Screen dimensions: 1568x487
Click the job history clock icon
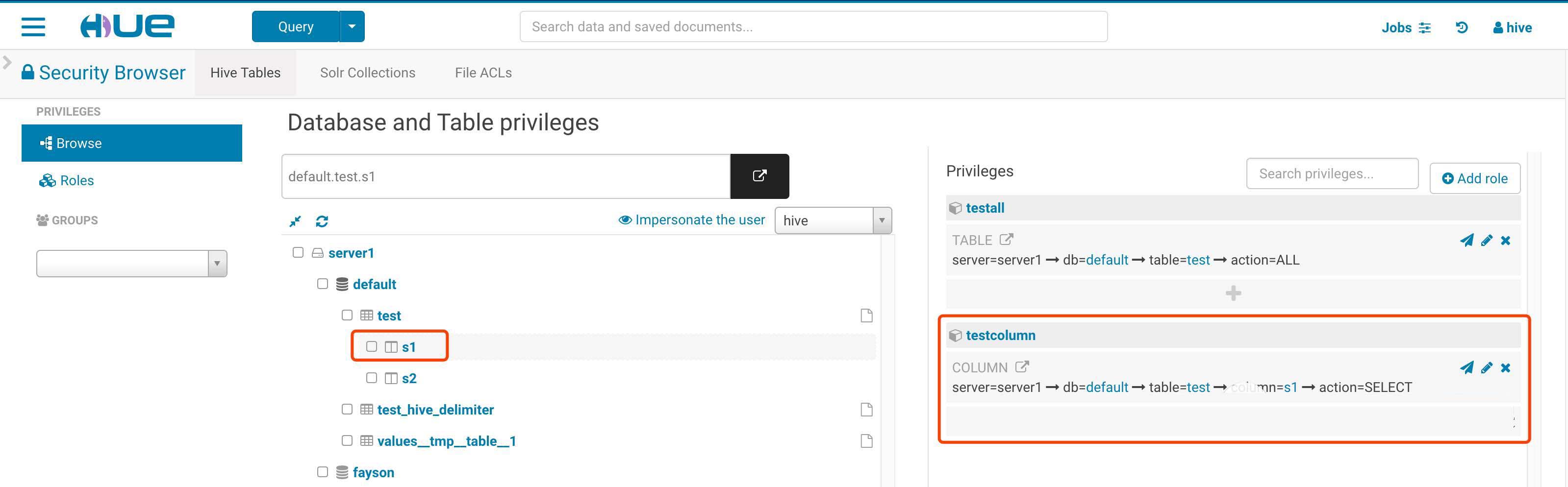(1462, 27)
